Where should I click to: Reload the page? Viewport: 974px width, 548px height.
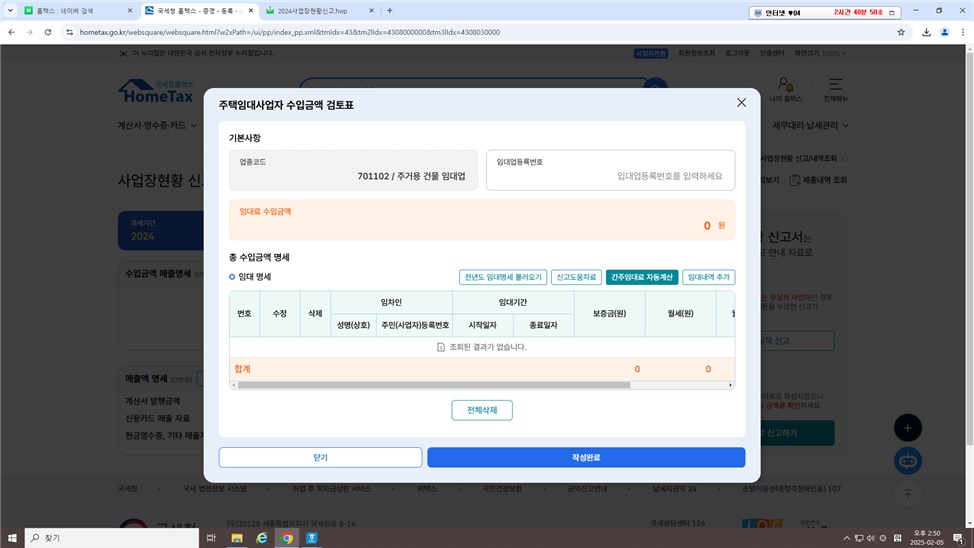click(x=48, y=32)
